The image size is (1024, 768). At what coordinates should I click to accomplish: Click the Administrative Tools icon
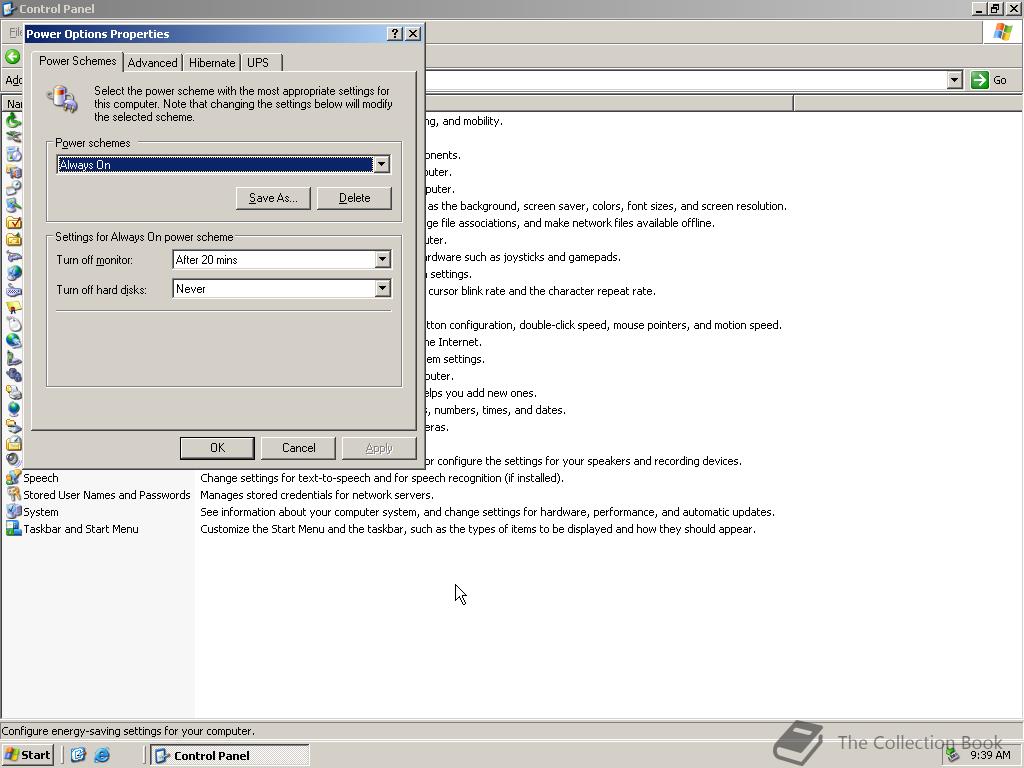coord(13,171)
